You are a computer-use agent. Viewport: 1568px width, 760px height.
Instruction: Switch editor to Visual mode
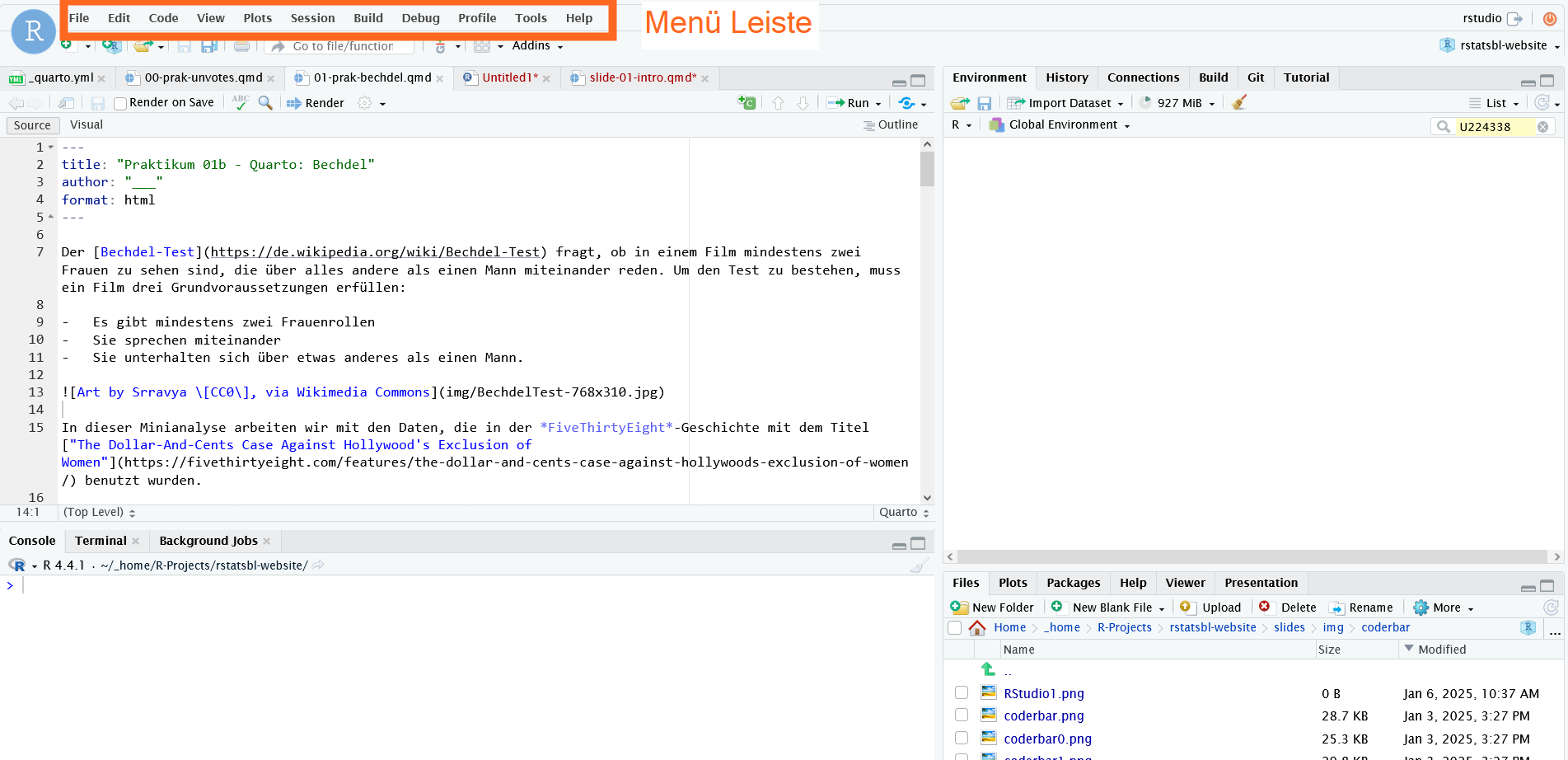[87, 125]
